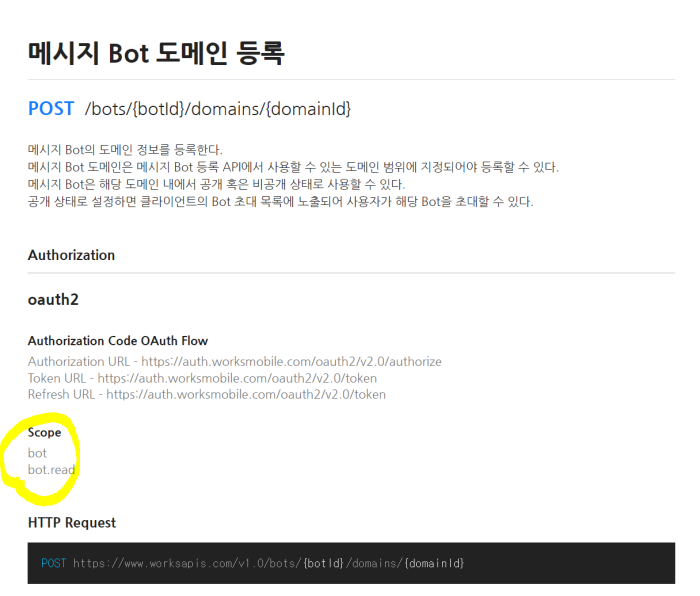The height and width of the screenshot is (596, 700).
Task: Click the page title '메시지 Bot 도메인 등록'
Action: 156,53
